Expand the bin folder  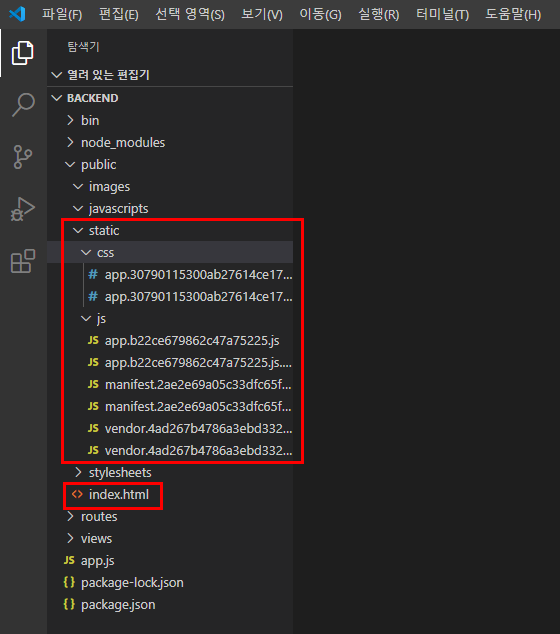pos(170,120)
